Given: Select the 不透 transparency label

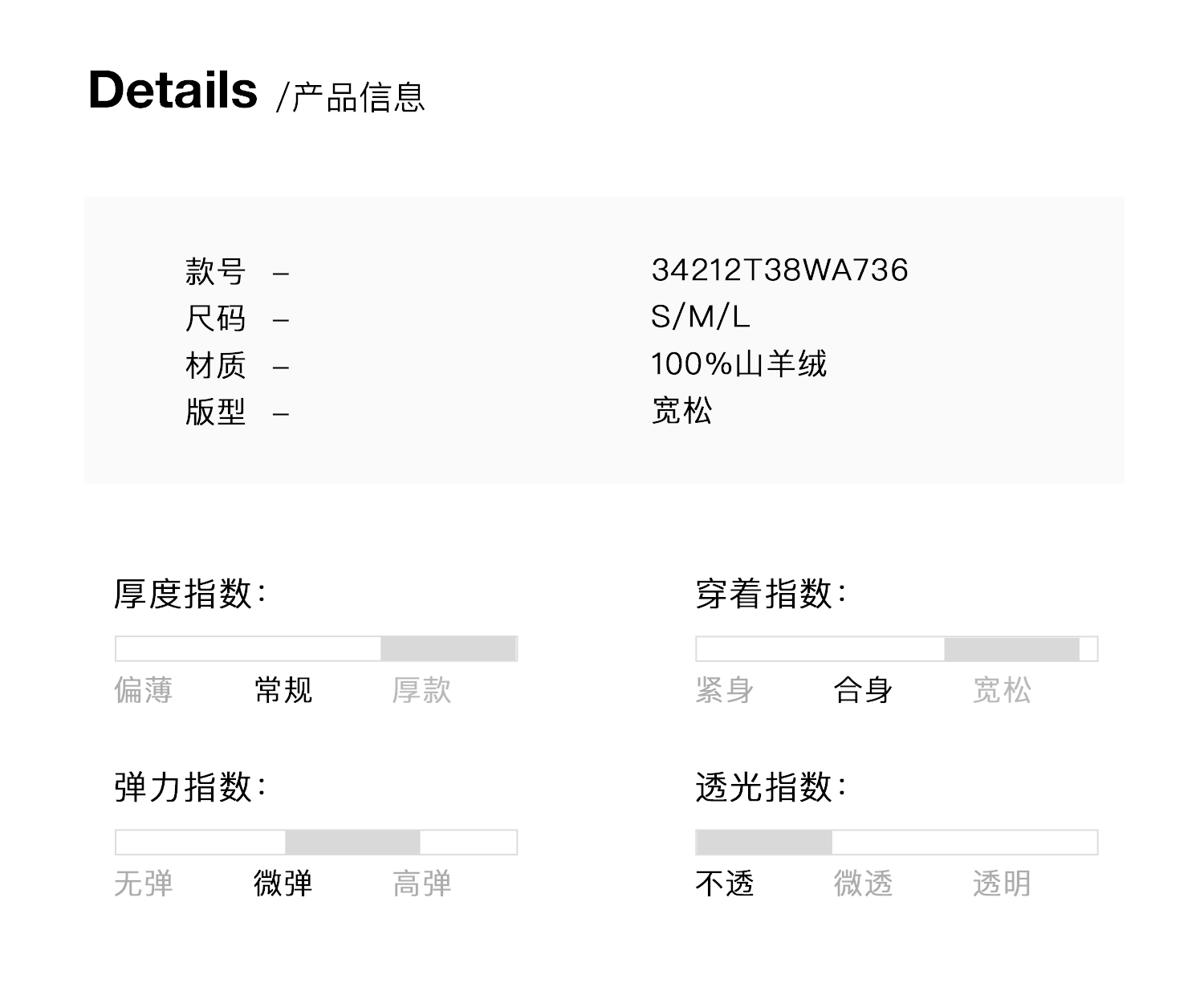Looking at the screenshot, I should click(724, 883).
